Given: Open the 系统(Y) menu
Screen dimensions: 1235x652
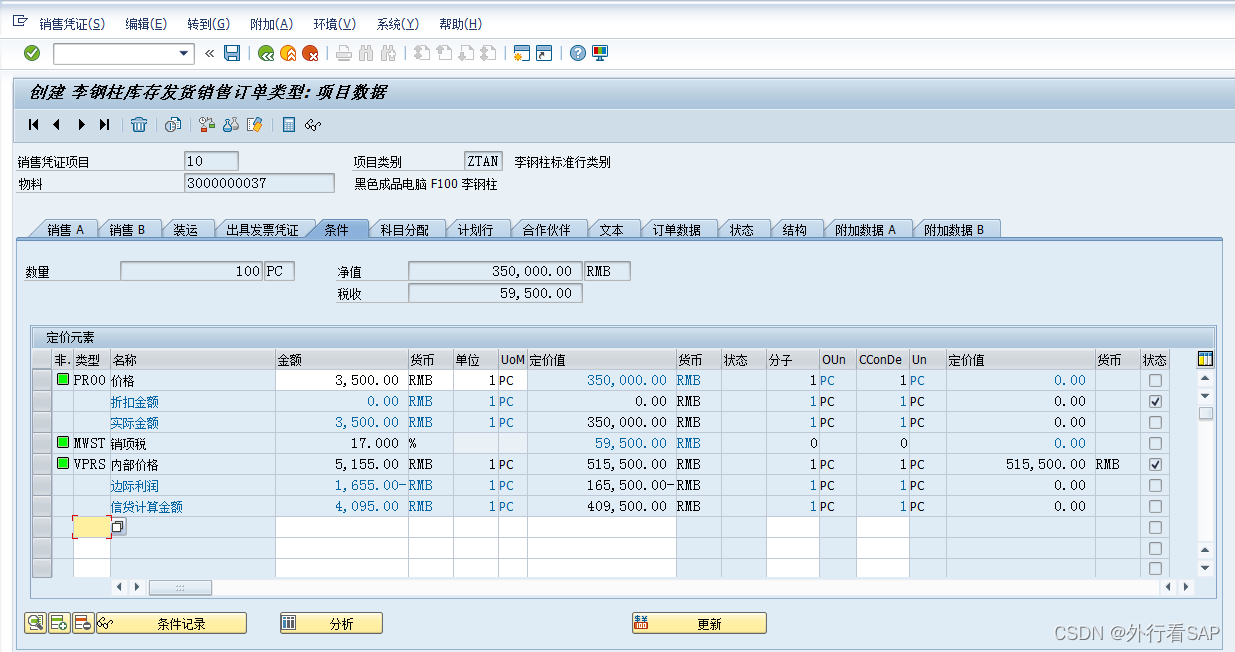Looking at the screenshot, I should 397,24.
